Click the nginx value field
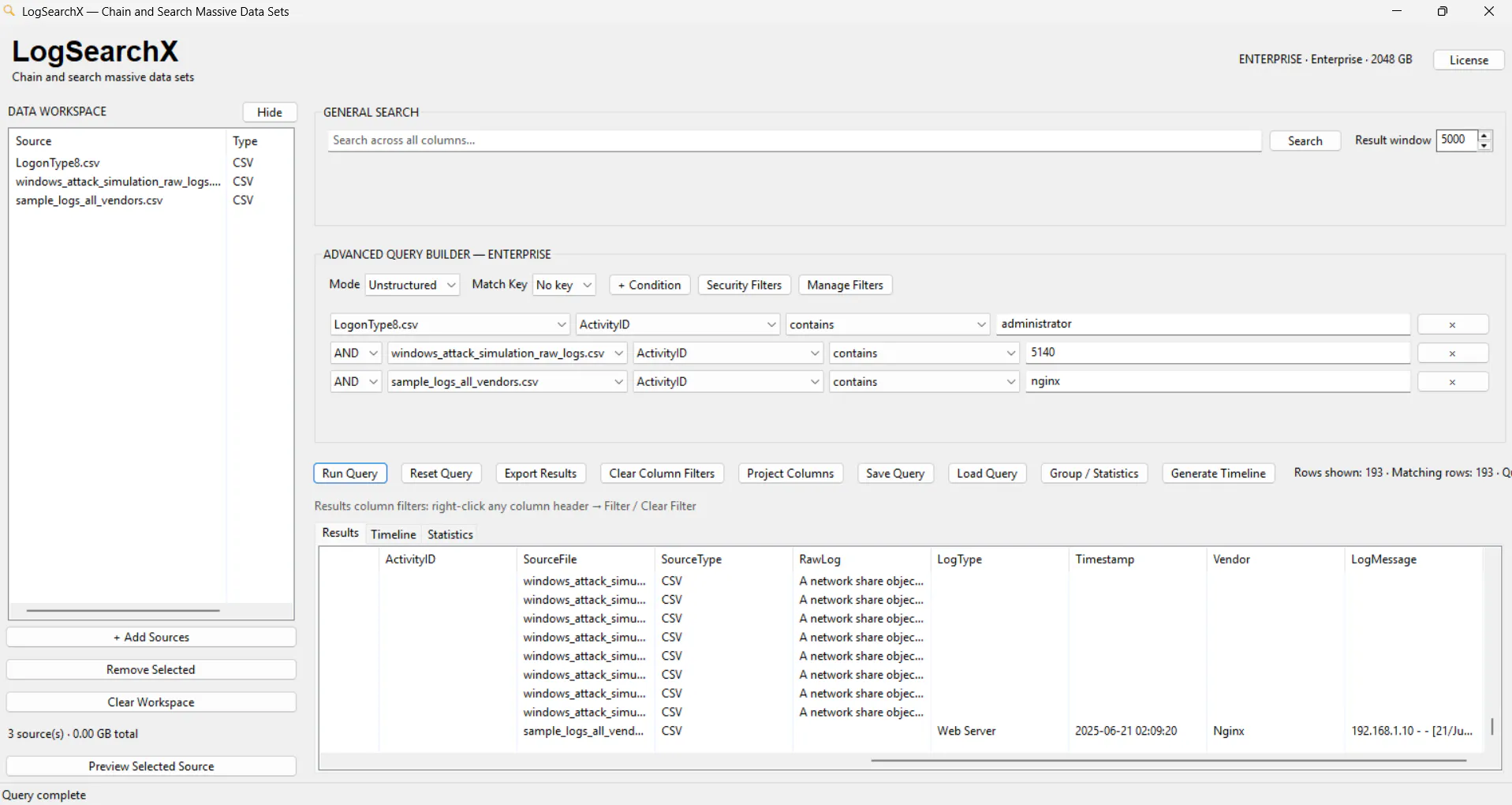Image resolution: width=1512 pixels, height=805 pixels. (x=1217, y=380)
